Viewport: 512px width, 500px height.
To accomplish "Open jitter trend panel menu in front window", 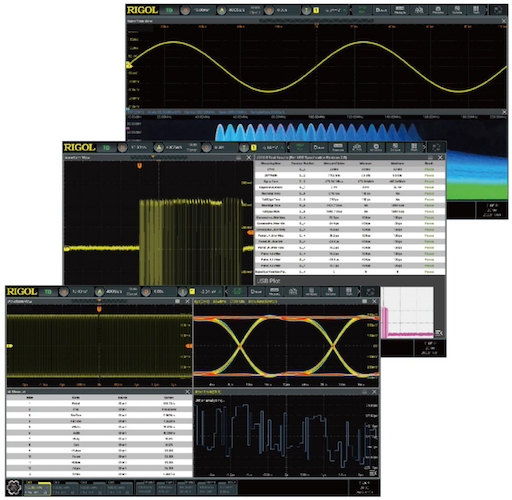I will pos(364,392).
